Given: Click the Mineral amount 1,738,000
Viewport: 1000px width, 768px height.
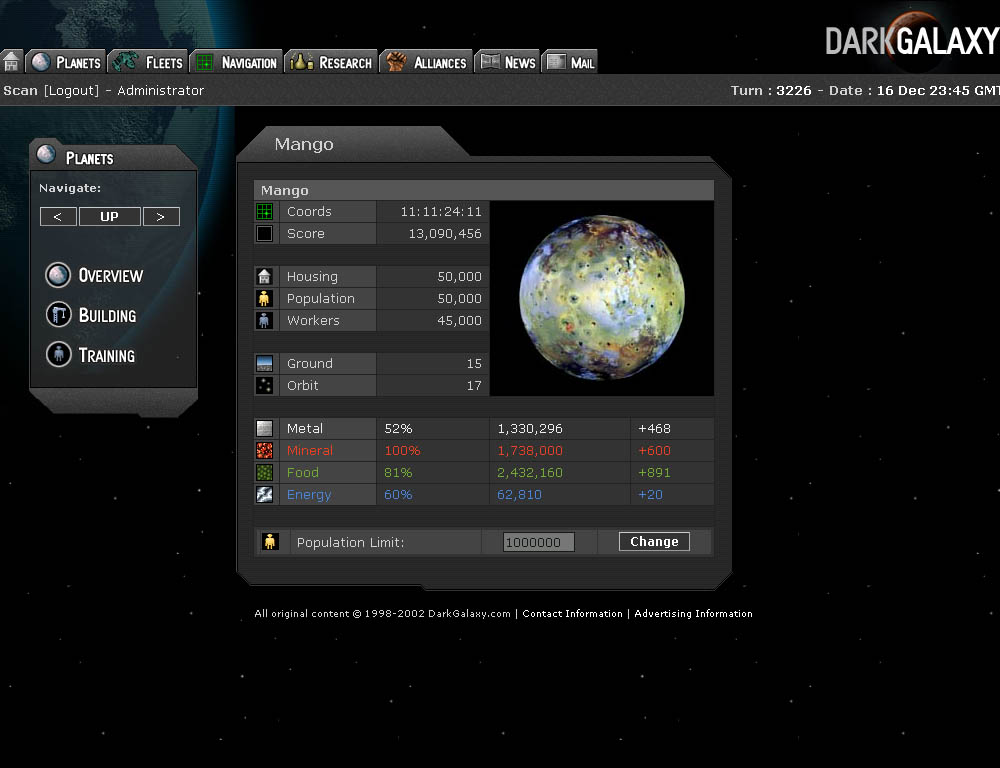Looking at the screenshot, I should [530, 451].
